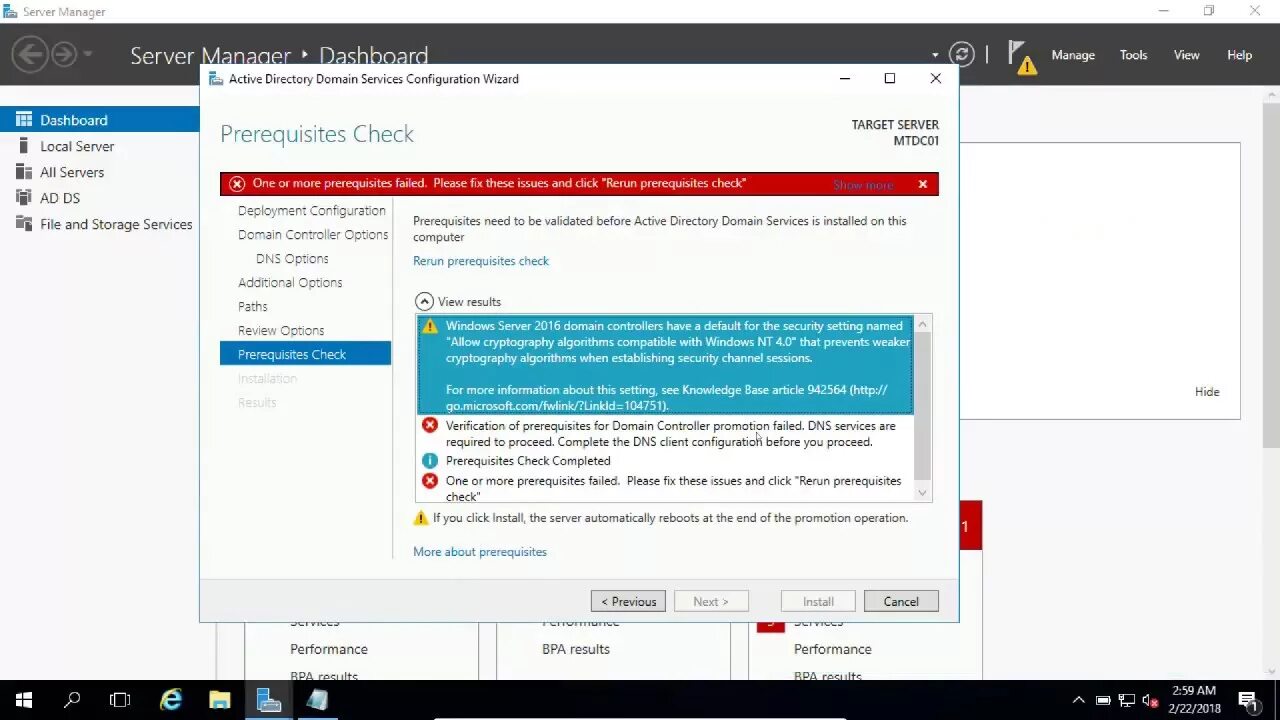1280x720 pixels.
Task: Select Dashboard in the sidebar
Action: [100, 120]
